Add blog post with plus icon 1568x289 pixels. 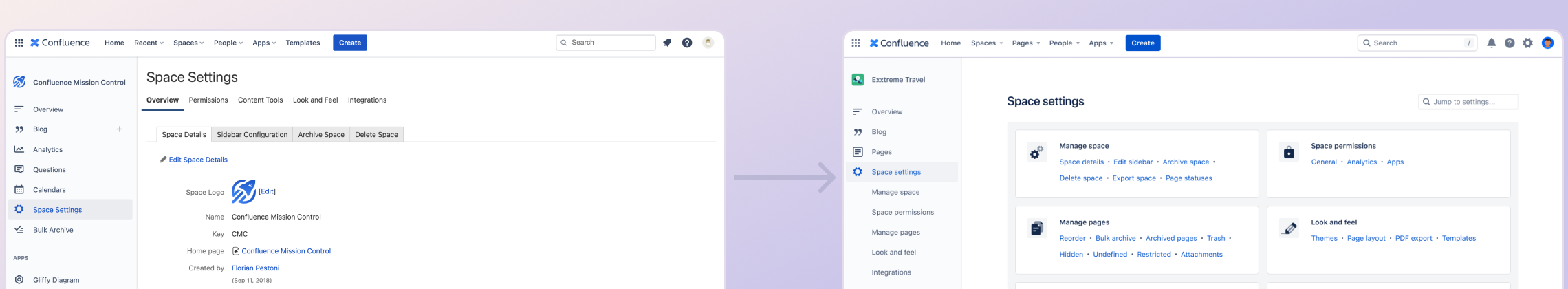click(120, 129)
